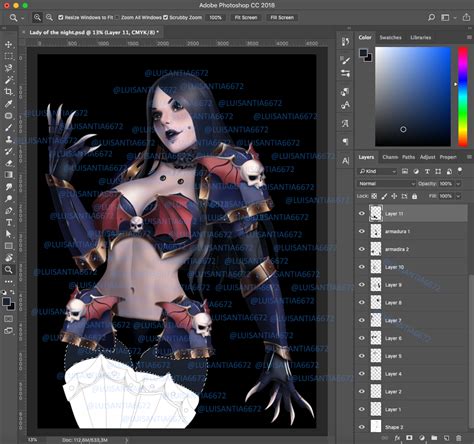Open the Color panel flyout menu
Screen dimensions: 474x444
469,38
